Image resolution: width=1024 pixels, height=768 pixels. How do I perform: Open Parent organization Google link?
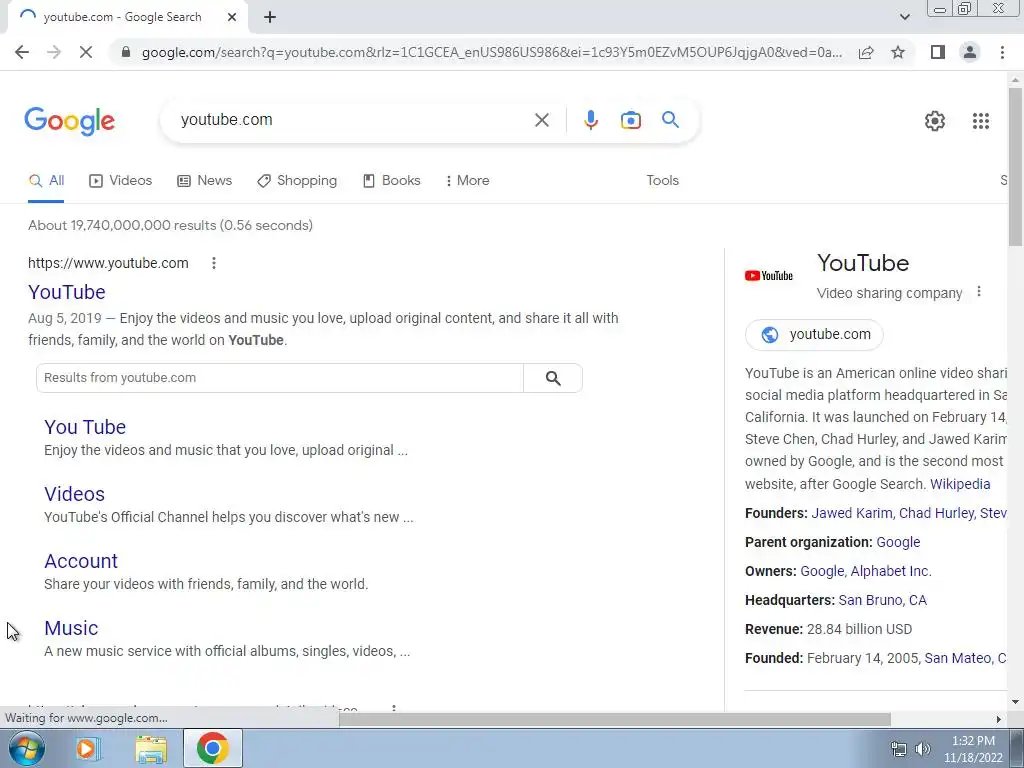click(898, 542)
